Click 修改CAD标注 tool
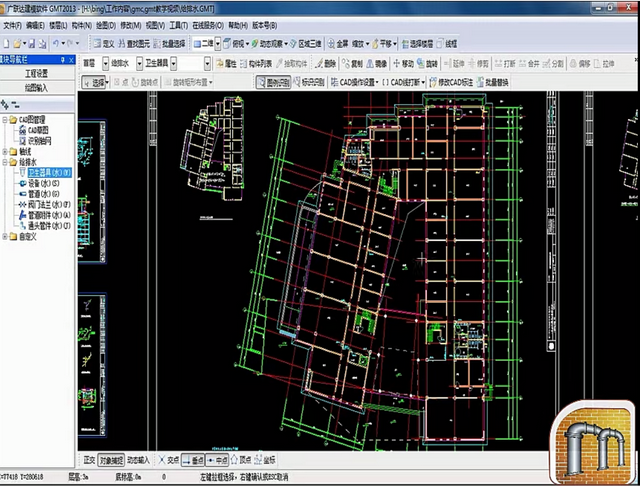Image resolution: width=640 pixels, height=486 pixels. coord(451,82)
